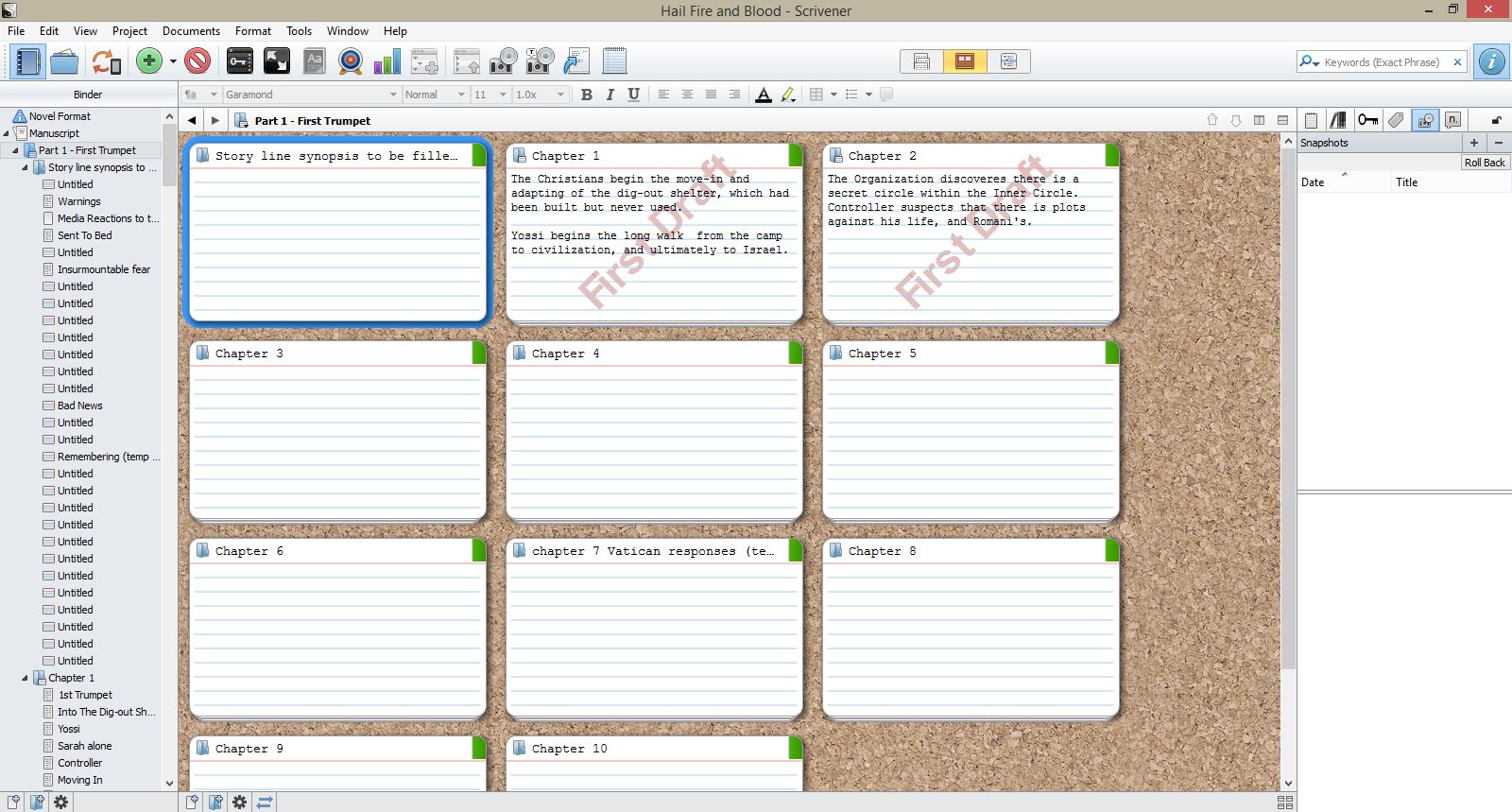Open the Scratch Pad notepad icon
The image size is (1512, 812).
(x=614, y=62)
